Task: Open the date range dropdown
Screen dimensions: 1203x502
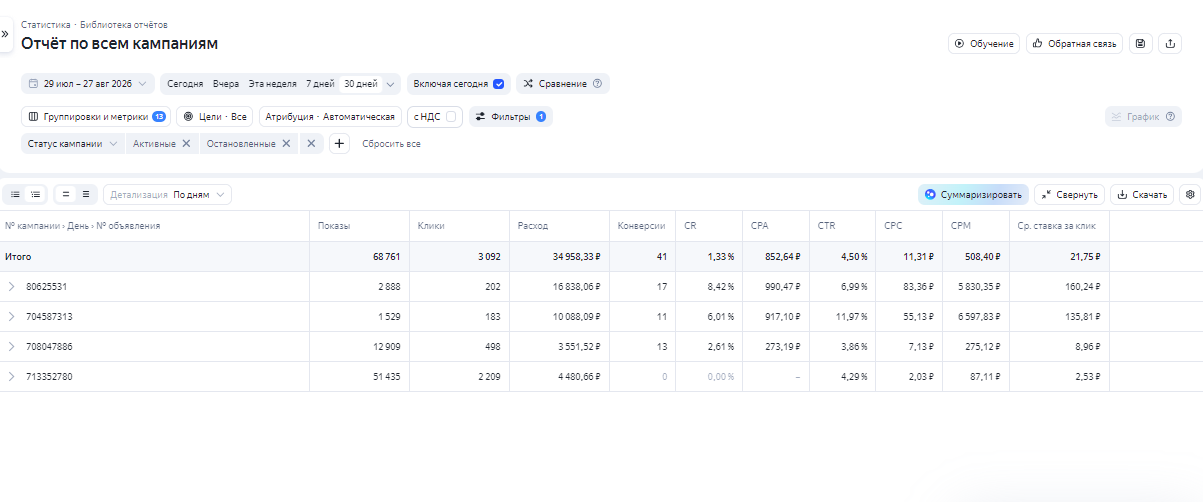Action: [88, 84]
